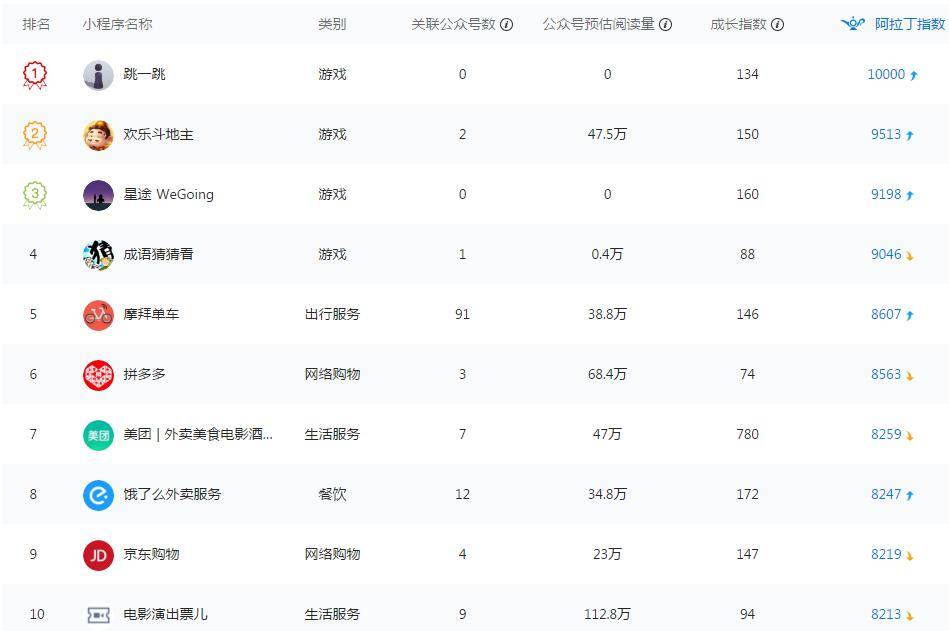Viewport: 949px width, 631px height.
Task: Click 生活服务 category in 电影演出票儿 row
Action: pos(332,614)
